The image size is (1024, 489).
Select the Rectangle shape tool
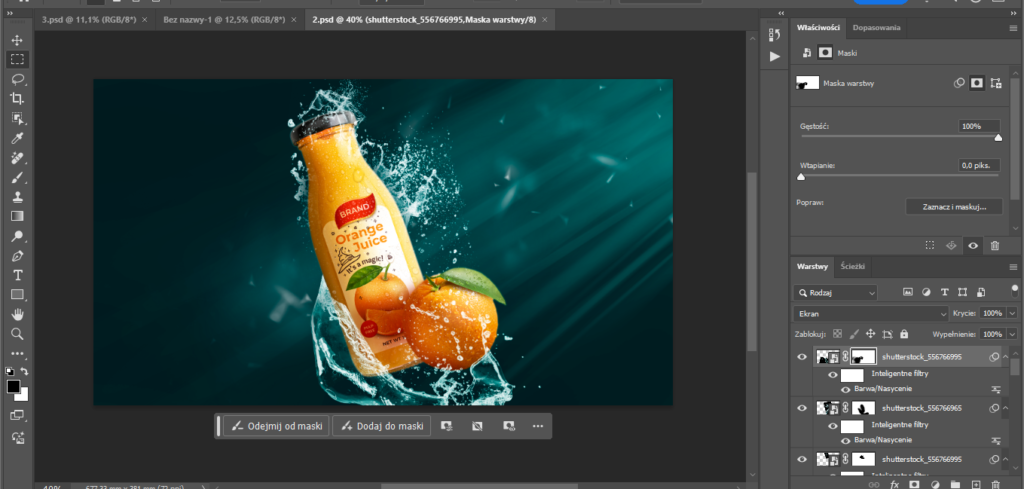pyautogui.click(x=17, y=294)
